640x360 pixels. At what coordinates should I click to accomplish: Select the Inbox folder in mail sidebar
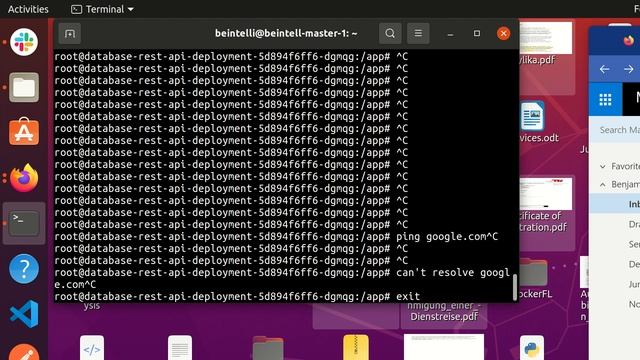tap(615, 204)
